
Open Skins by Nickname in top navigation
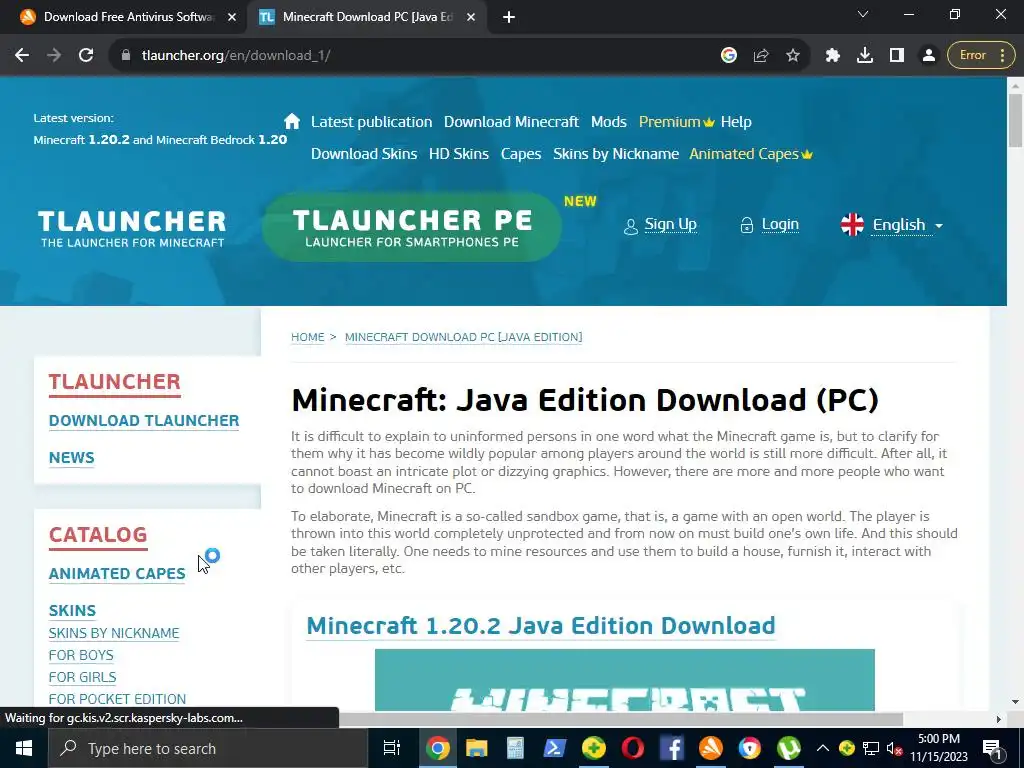616,154
